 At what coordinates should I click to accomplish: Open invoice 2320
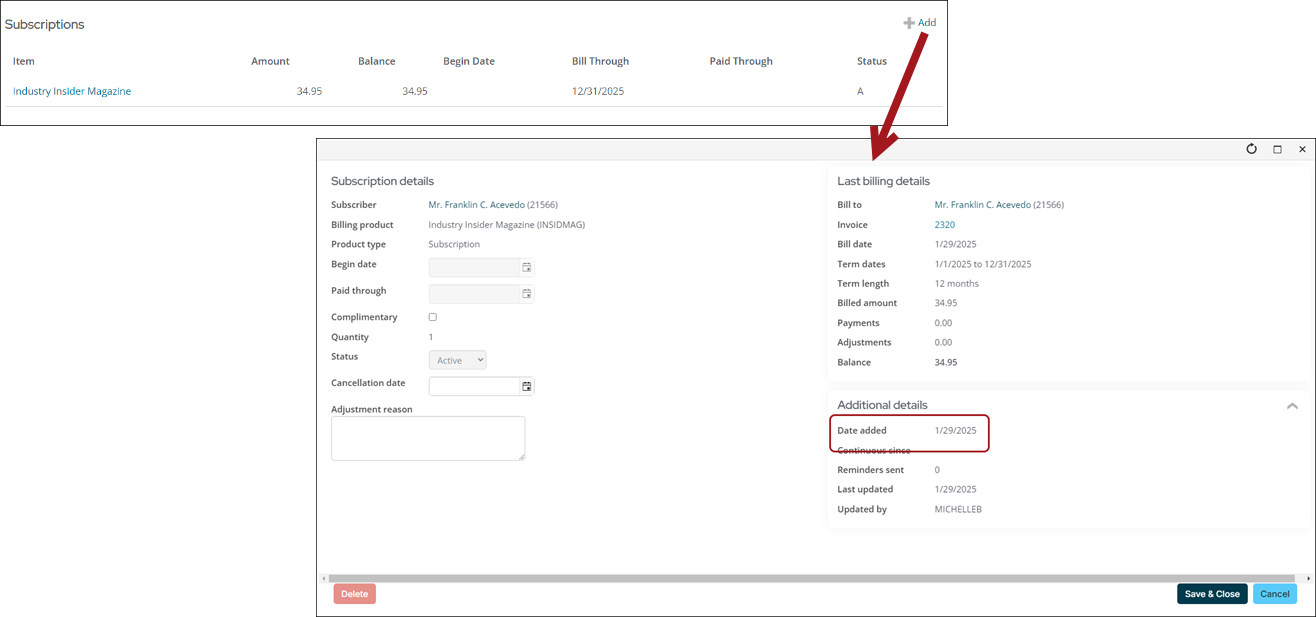[x=944, y=225]
